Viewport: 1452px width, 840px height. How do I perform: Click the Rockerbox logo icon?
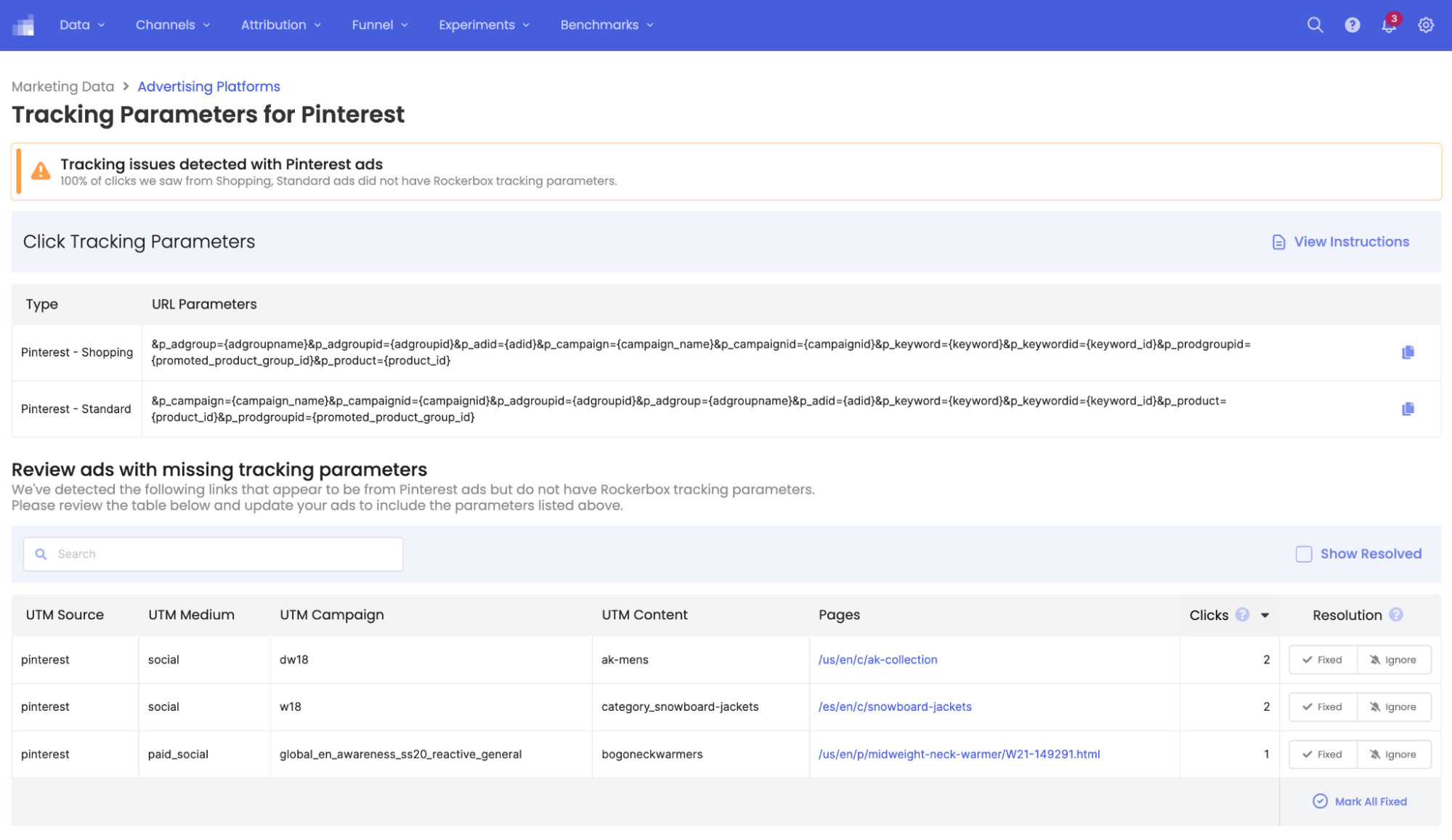tap(23, 25)
